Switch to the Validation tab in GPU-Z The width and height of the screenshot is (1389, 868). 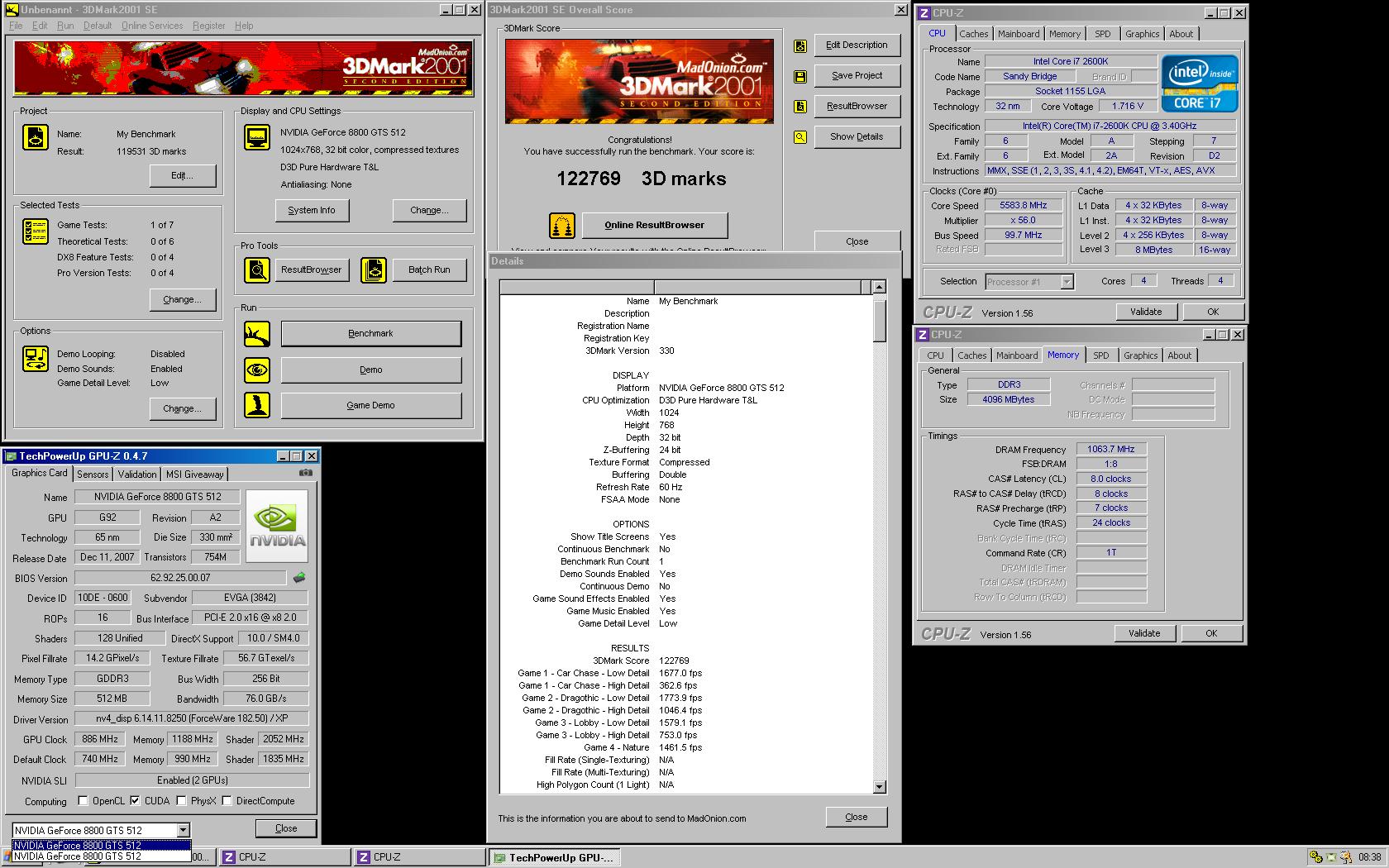click(x=137, y=475)
